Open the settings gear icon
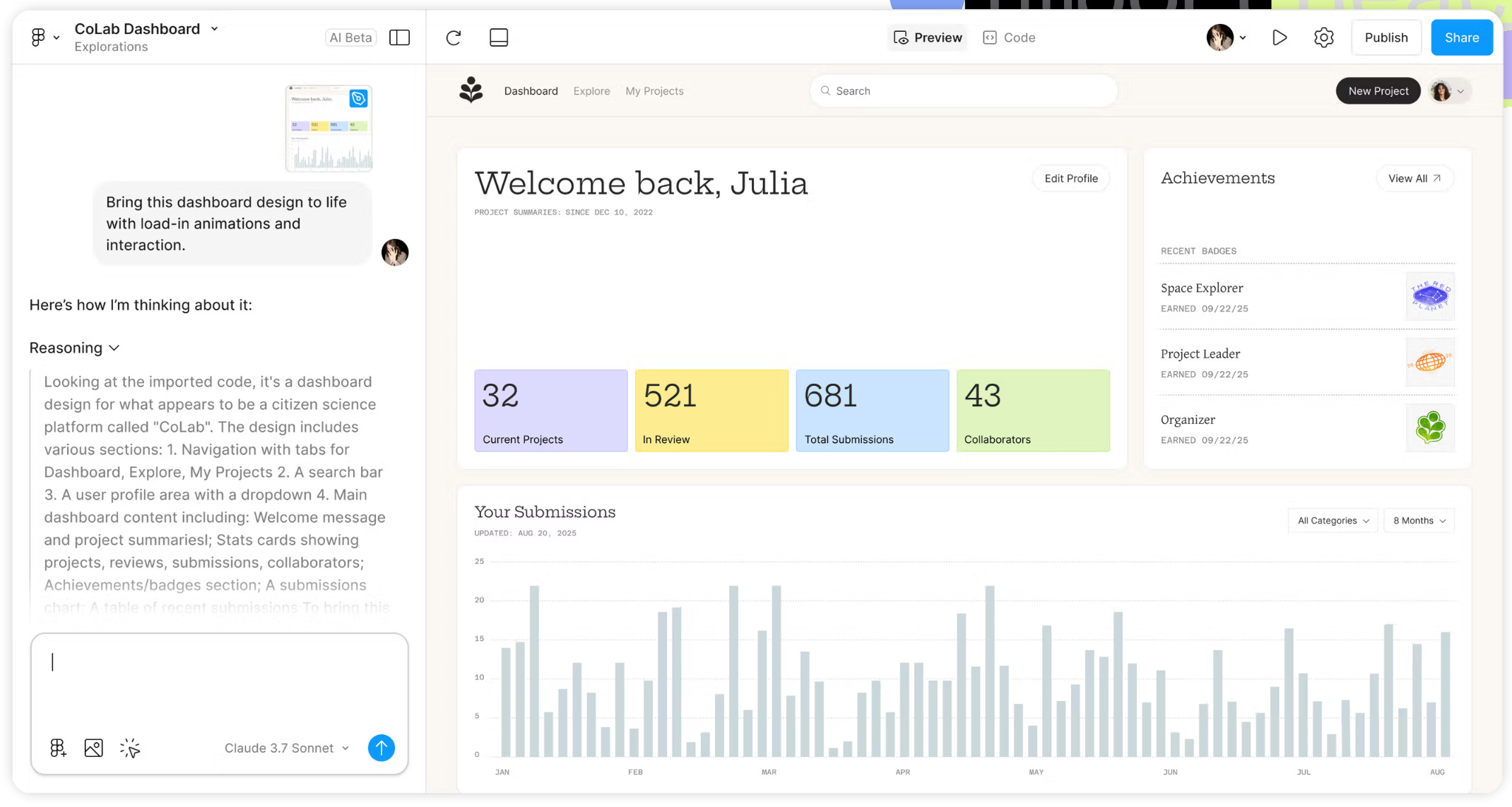 coord(1323,37)
